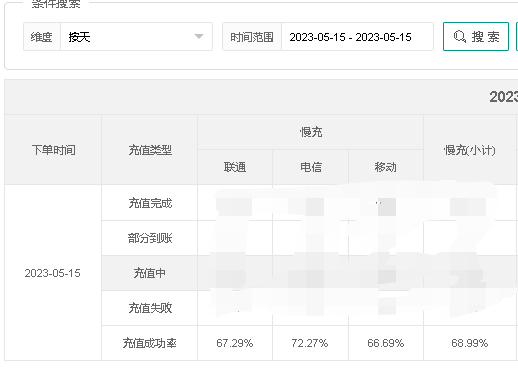The height and width of the screenshot is (371, 518).
Task: Click the 充值失败 row label
Action: coord(150,308)
